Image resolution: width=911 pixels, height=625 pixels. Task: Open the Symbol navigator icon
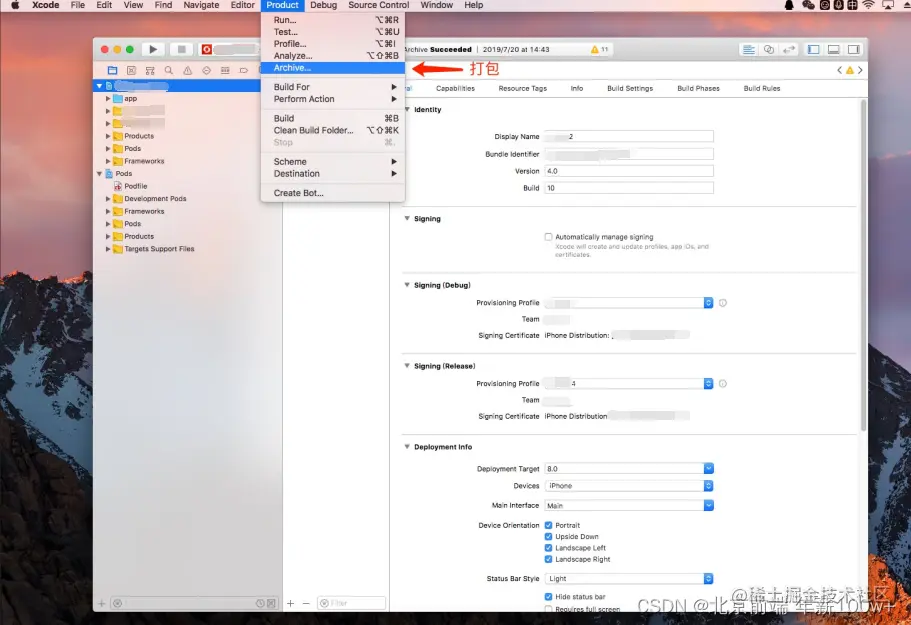[x=150, y=70]
